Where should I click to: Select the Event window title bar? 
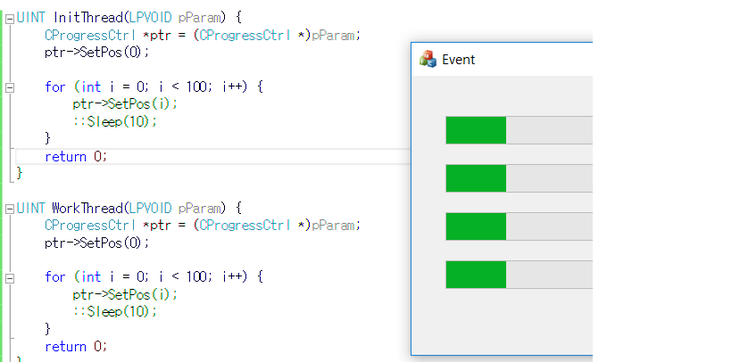pyautogui.click(x=502, y=59)
